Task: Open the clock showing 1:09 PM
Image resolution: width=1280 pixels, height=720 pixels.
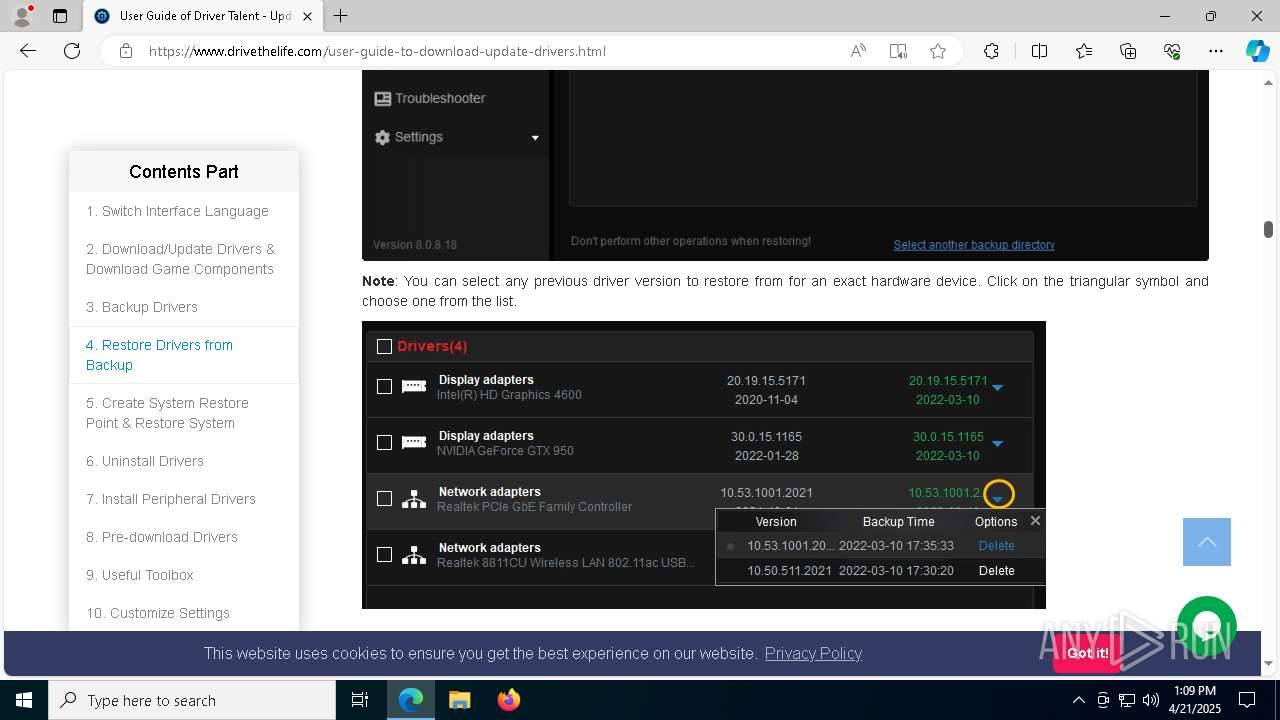Action: click(1194, 700)
